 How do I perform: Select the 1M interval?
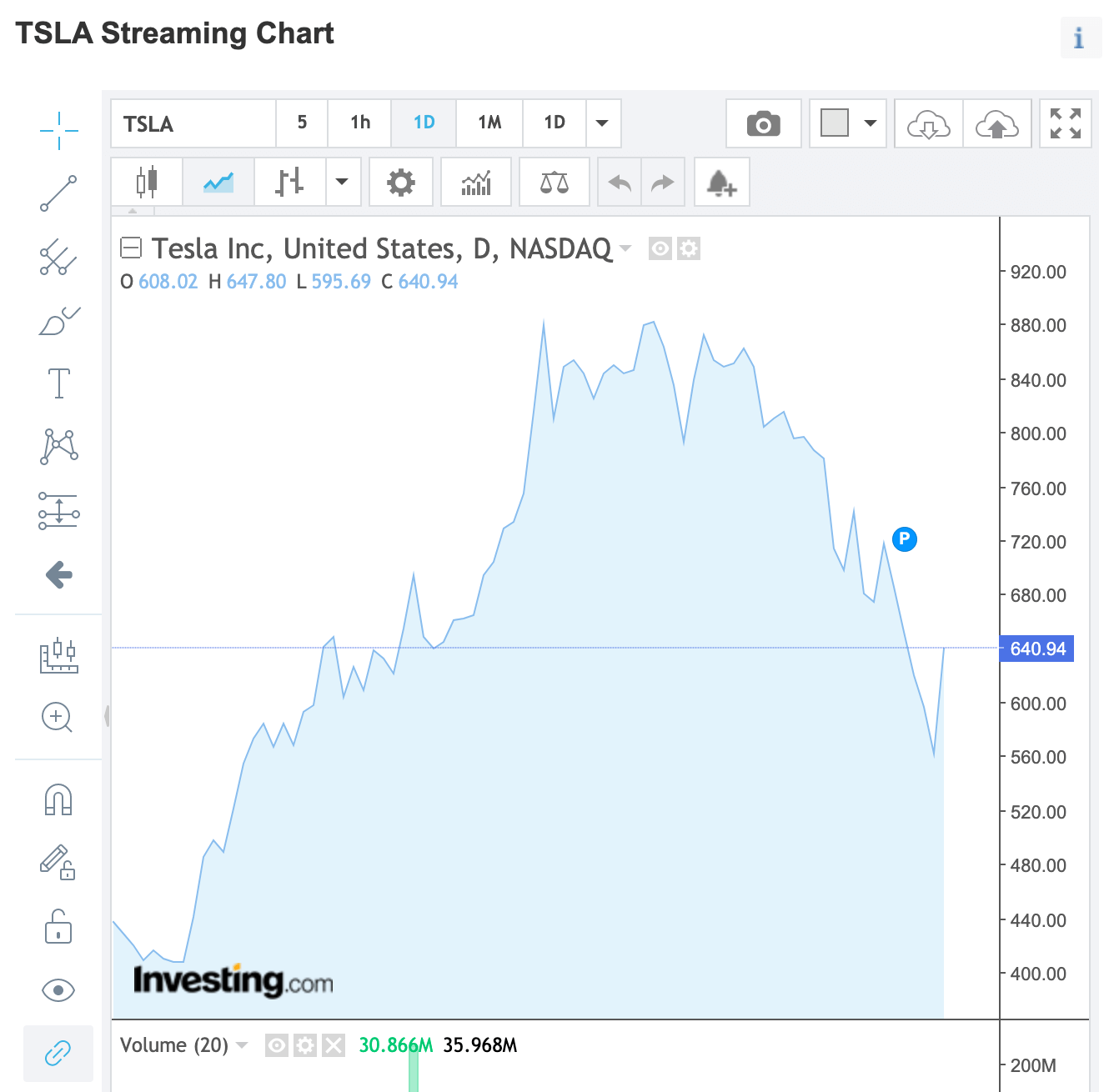pos(489,123)
